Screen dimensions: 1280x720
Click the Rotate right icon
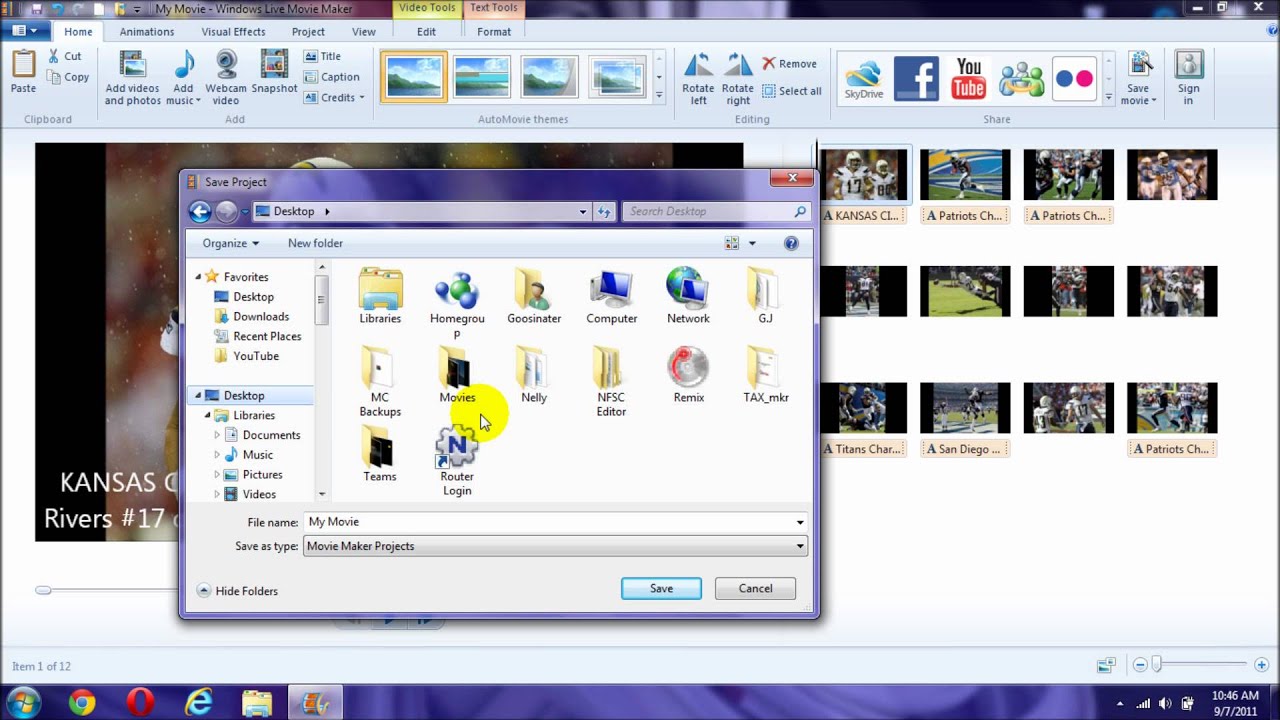coord(738,66)
